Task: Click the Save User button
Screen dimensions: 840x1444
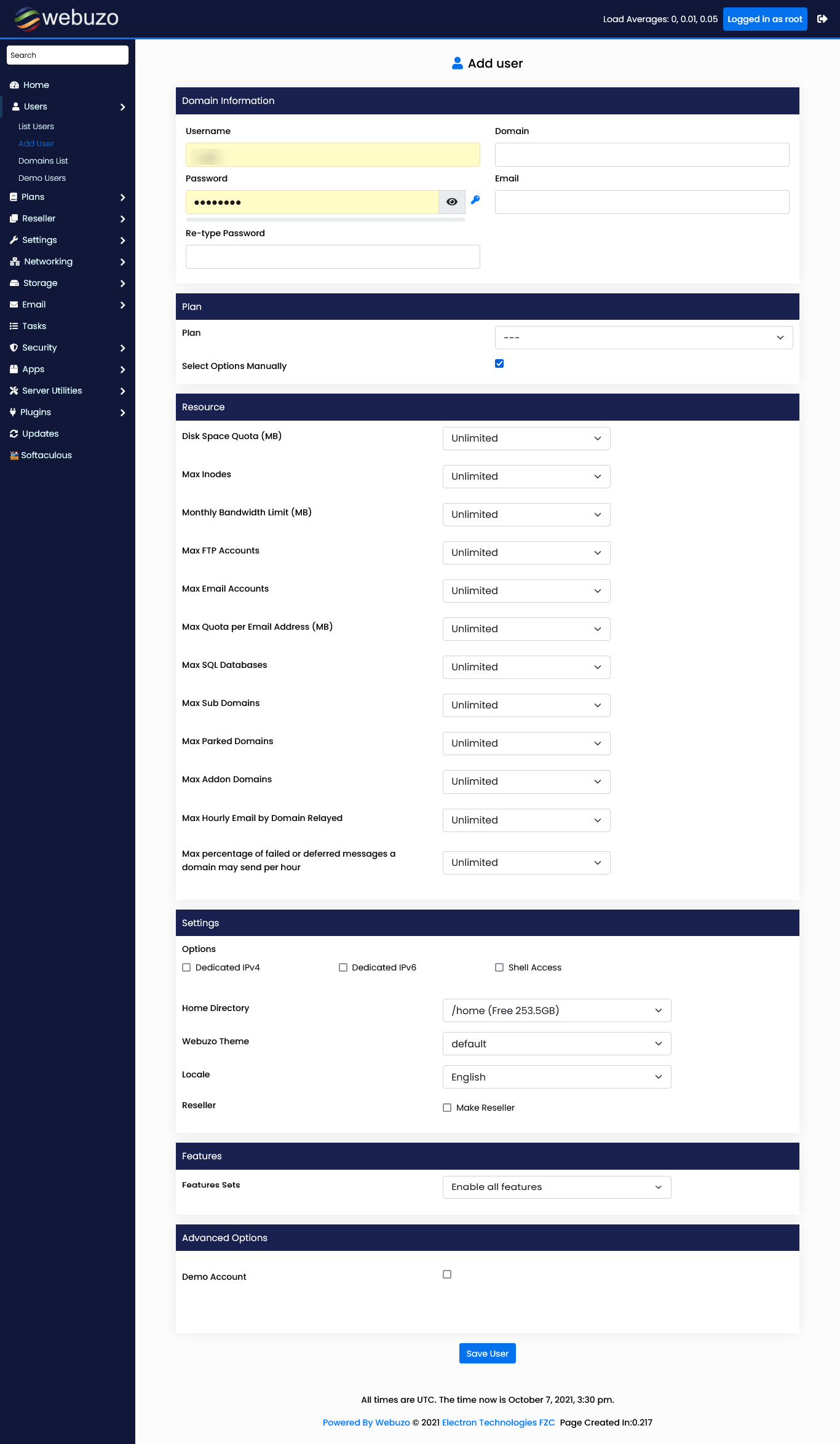Action: 487,1354
